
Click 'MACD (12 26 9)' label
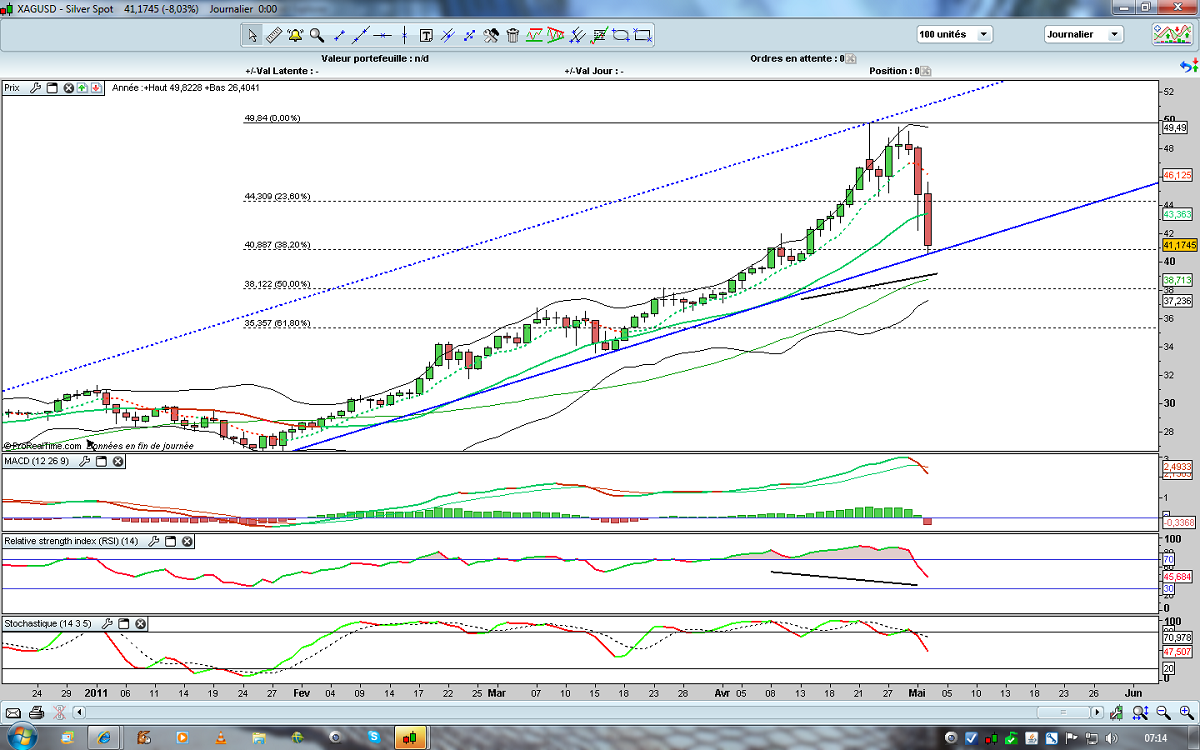click(x=38, y=461)
